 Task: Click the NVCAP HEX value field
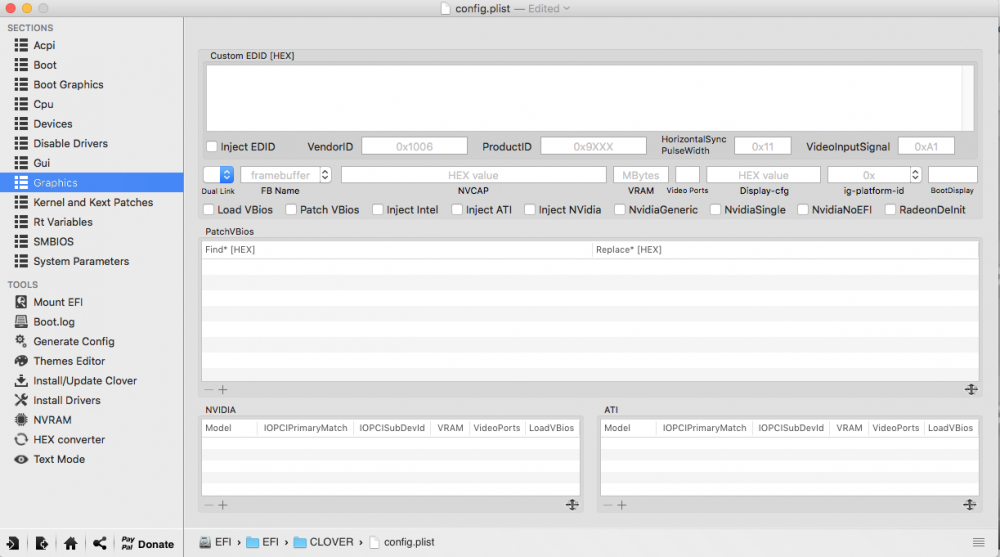click(473, 175)
